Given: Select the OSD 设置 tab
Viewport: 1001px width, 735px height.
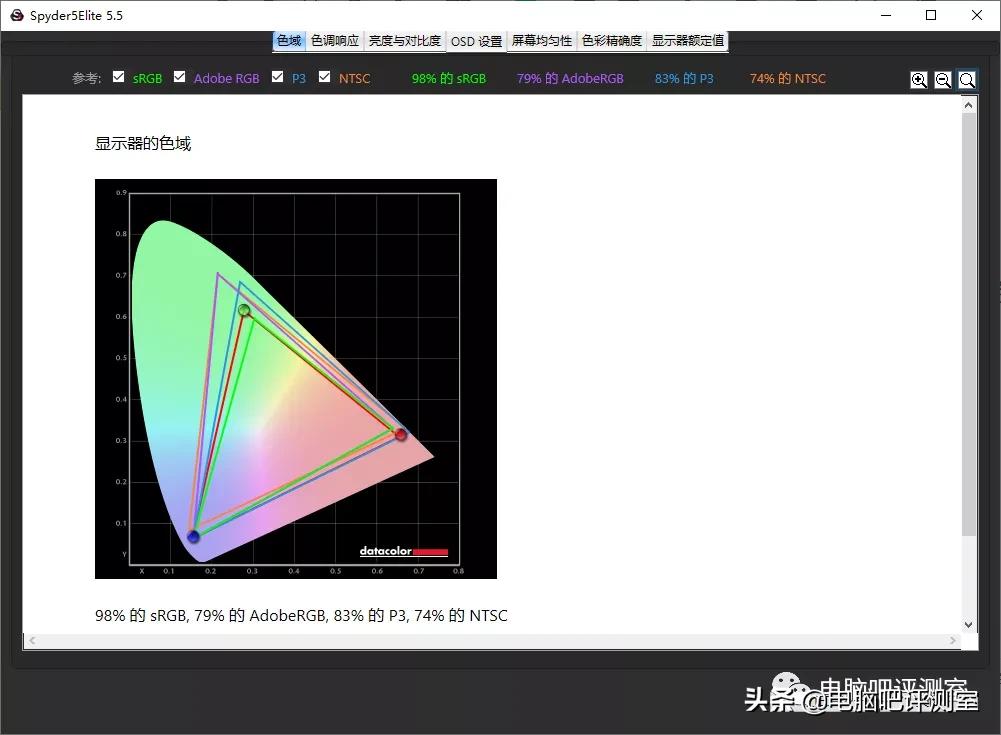Looking at the screenshot, I should 475,40.
